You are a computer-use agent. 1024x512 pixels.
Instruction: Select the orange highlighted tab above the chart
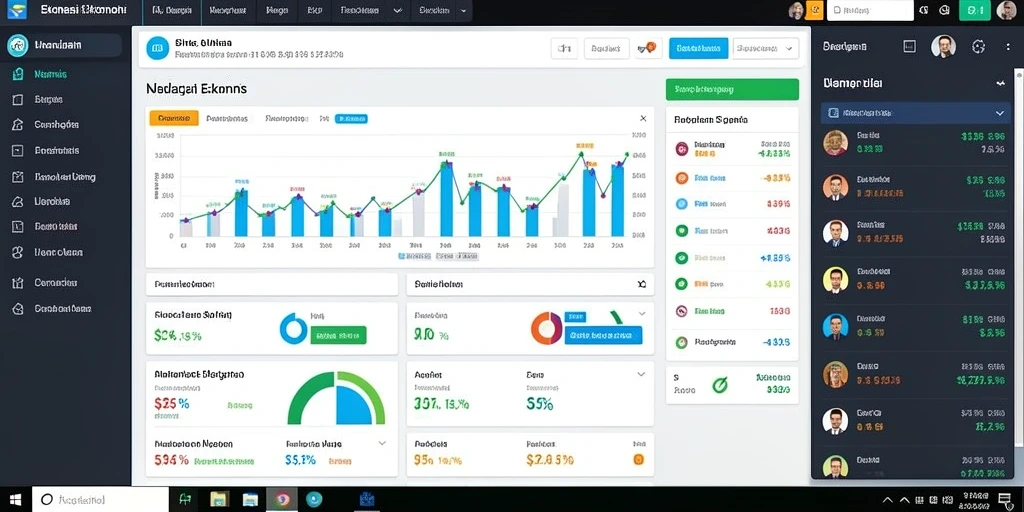pyautogui.click(x=174, y=118)
